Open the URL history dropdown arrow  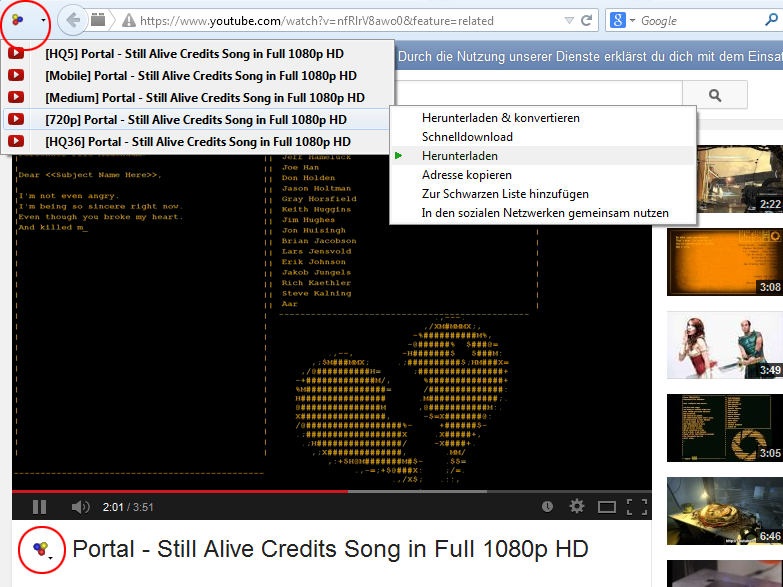point(569,20)
